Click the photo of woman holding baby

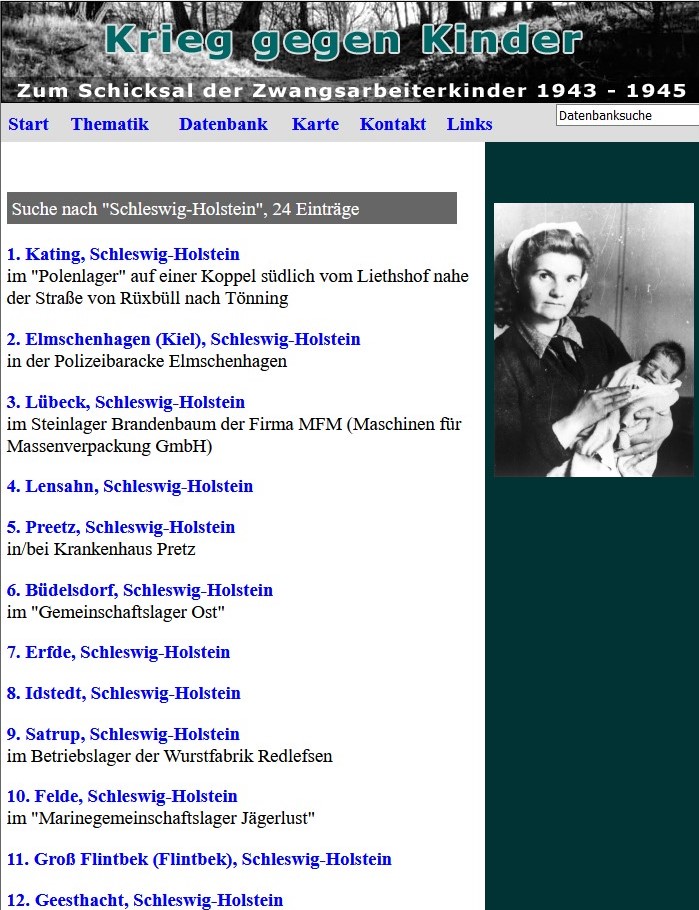[x=593, y=340]
